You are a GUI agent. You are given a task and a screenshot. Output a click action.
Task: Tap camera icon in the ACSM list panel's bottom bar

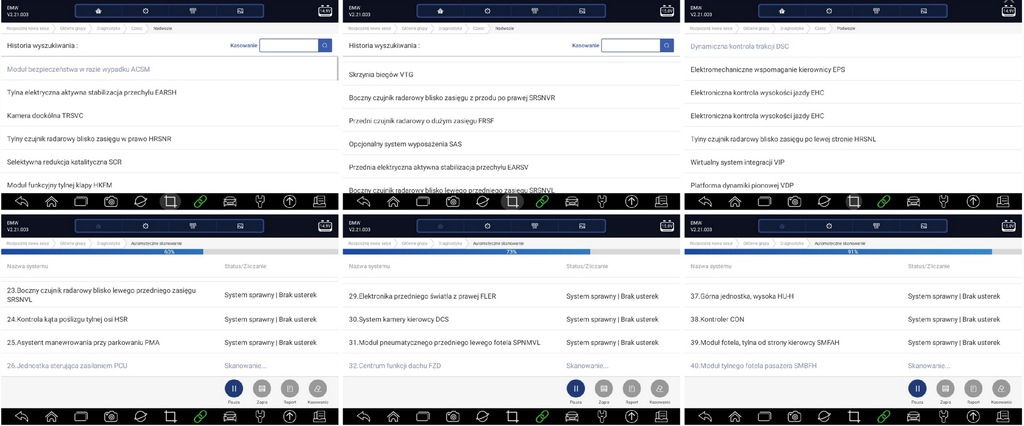111,201
